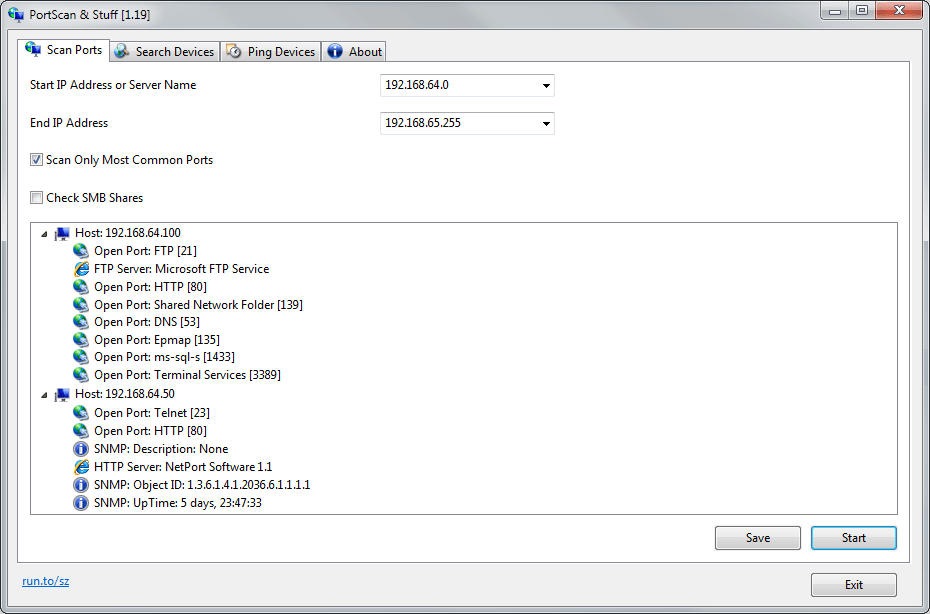Screen dimensions: 930x614
Task: Open the End IP Address dropdown
Action: pos(546,123)
